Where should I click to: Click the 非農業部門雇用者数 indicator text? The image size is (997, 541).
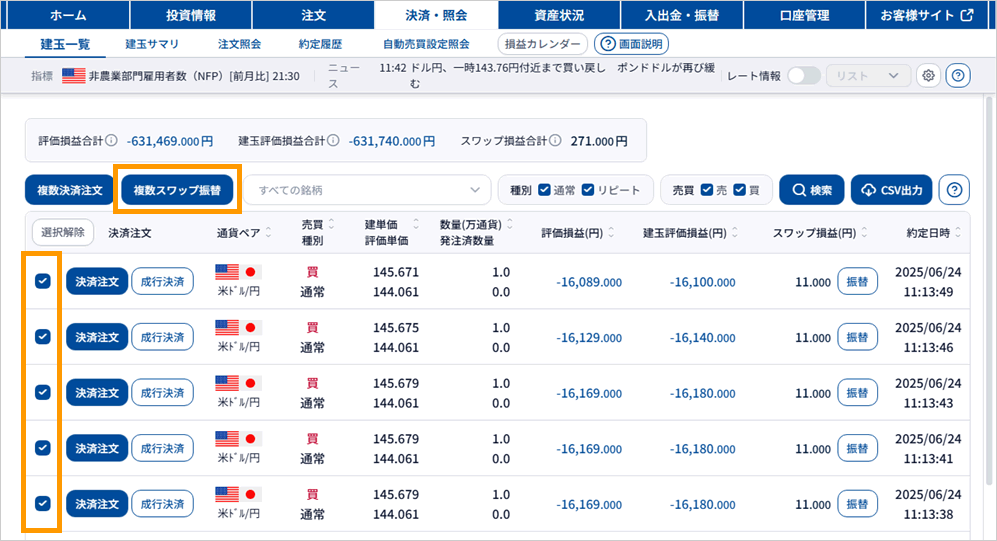click(194, 76)
